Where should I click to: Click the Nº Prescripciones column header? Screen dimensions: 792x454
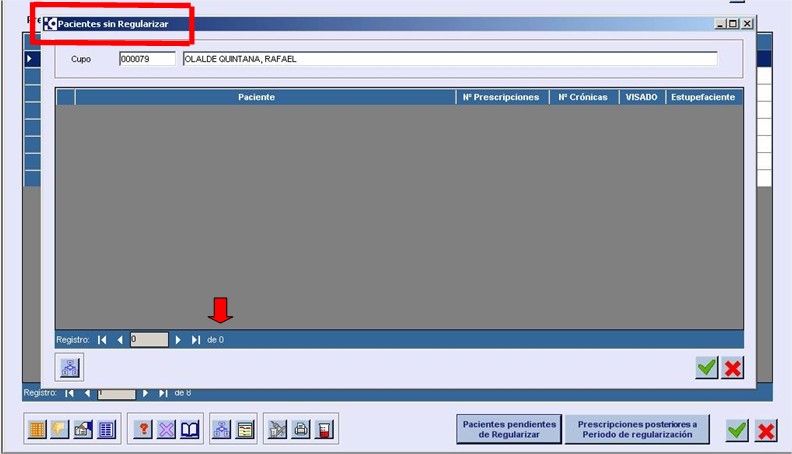click(501, 97)
